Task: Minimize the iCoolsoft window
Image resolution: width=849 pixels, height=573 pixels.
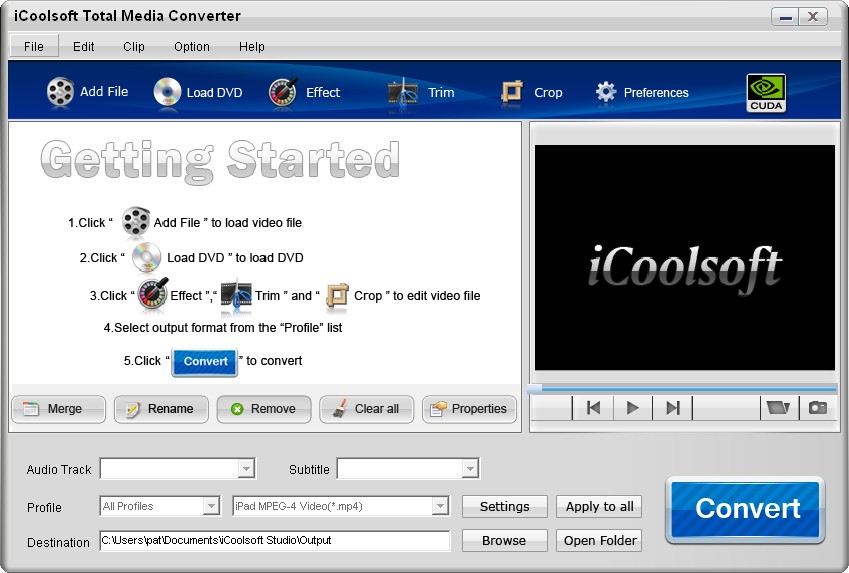Action: point(786,16)
